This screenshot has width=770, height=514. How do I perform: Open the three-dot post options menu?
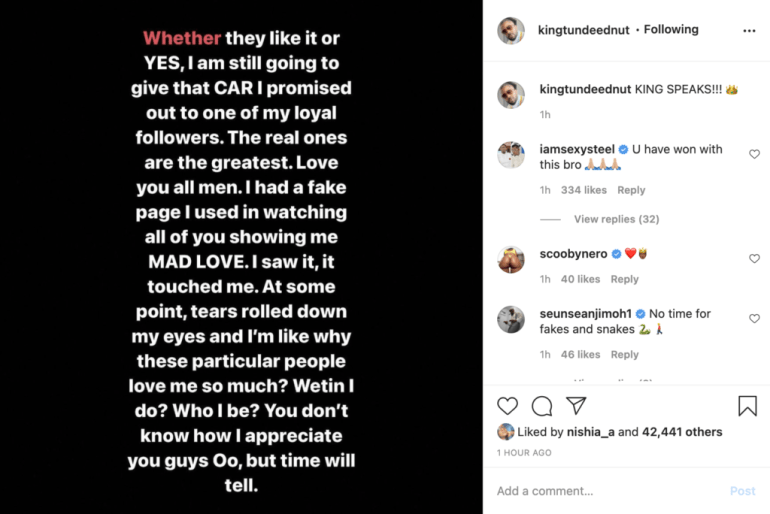tap(749, 31)
